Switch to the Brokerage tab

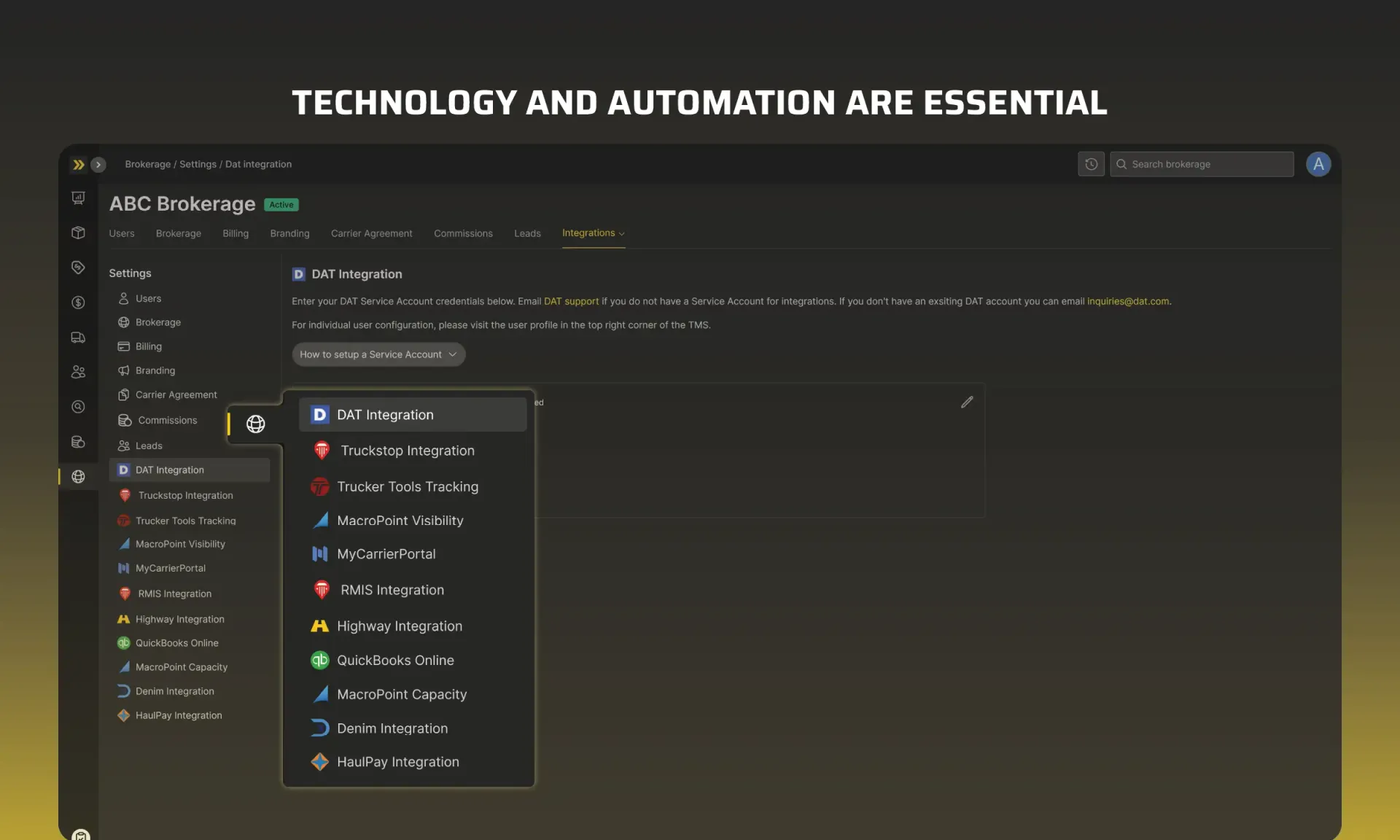[x=179, y=233]
